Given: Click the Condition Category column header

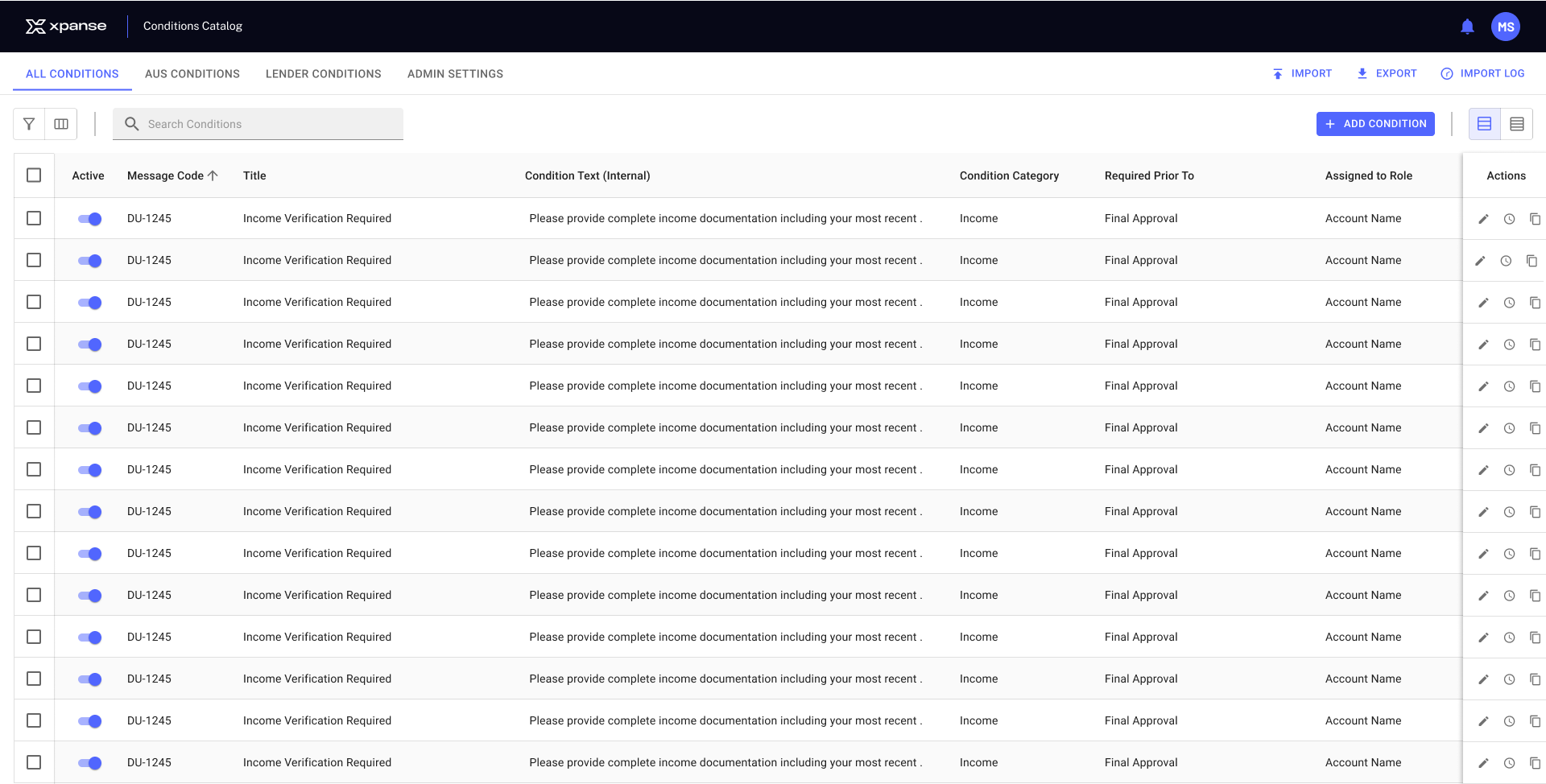Looking at the screenshot, I should click(x=1009, y=175).
